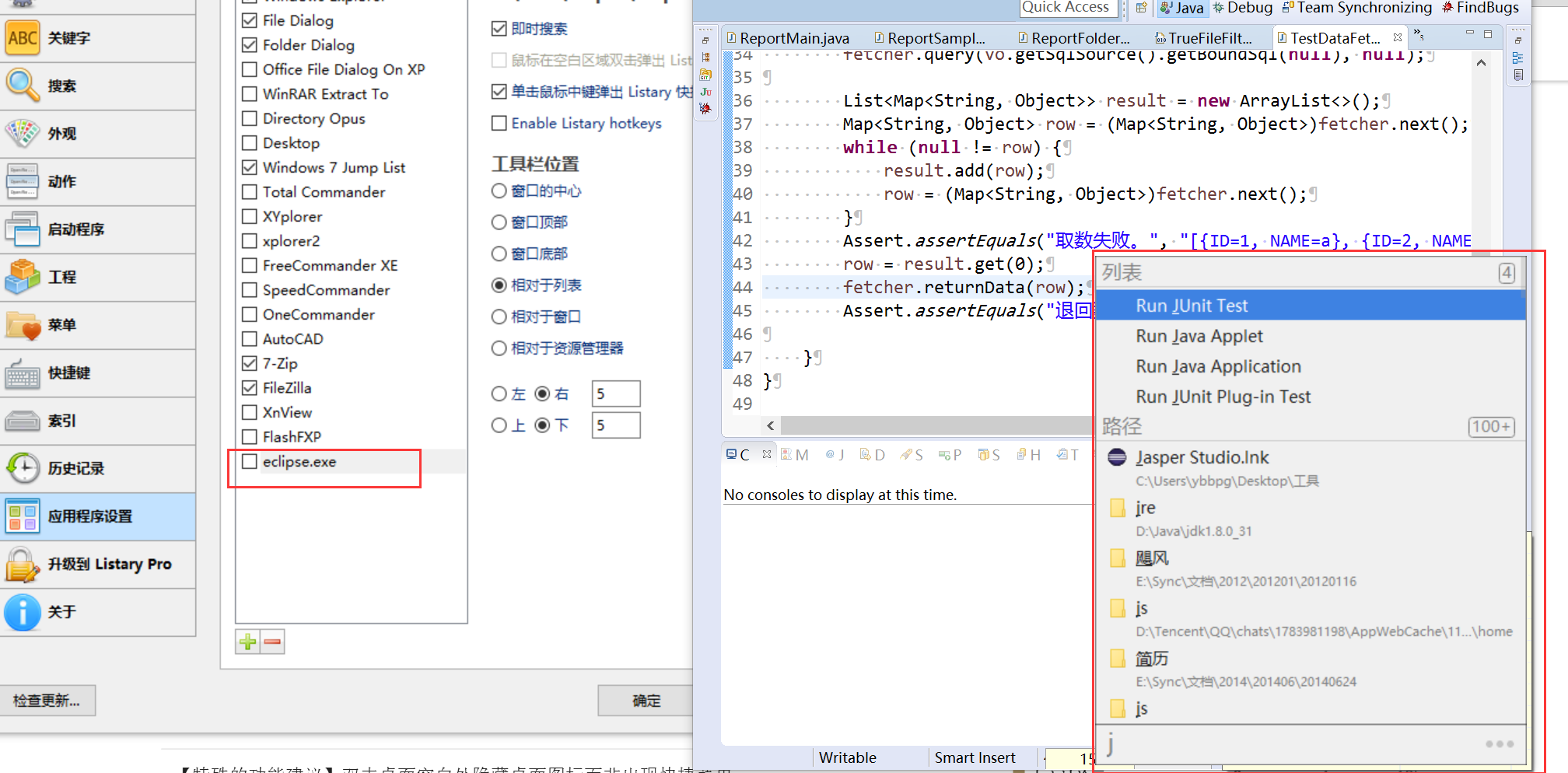Viewport: 1568px width, 773px height.
Task: Click the Outline icon in Eclipse right trim
Action: (1517, 58)
